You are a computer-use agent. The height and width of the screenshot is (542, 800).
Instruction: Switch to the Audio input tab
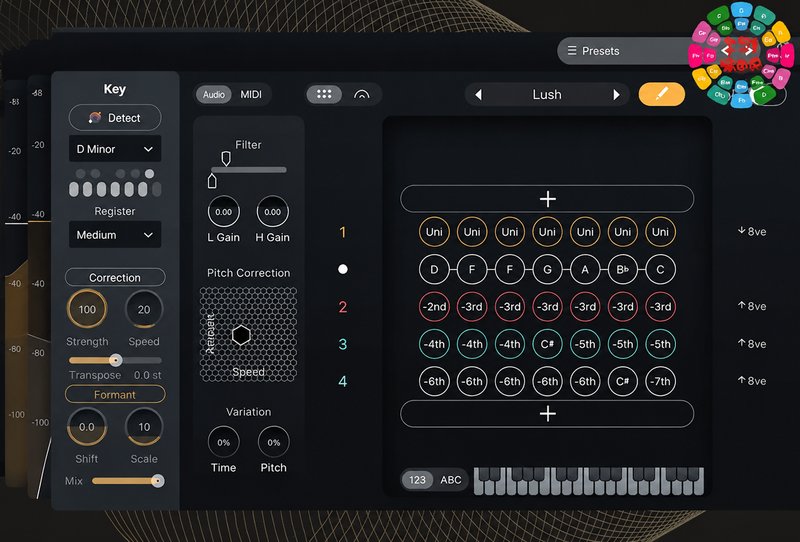[214, 94]
